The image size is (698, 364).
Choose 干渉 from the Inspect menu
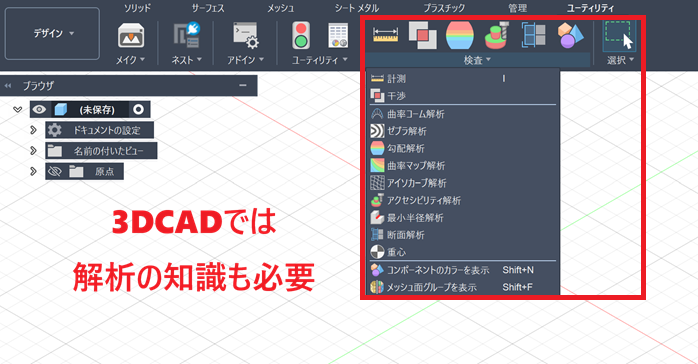point(463,96)
